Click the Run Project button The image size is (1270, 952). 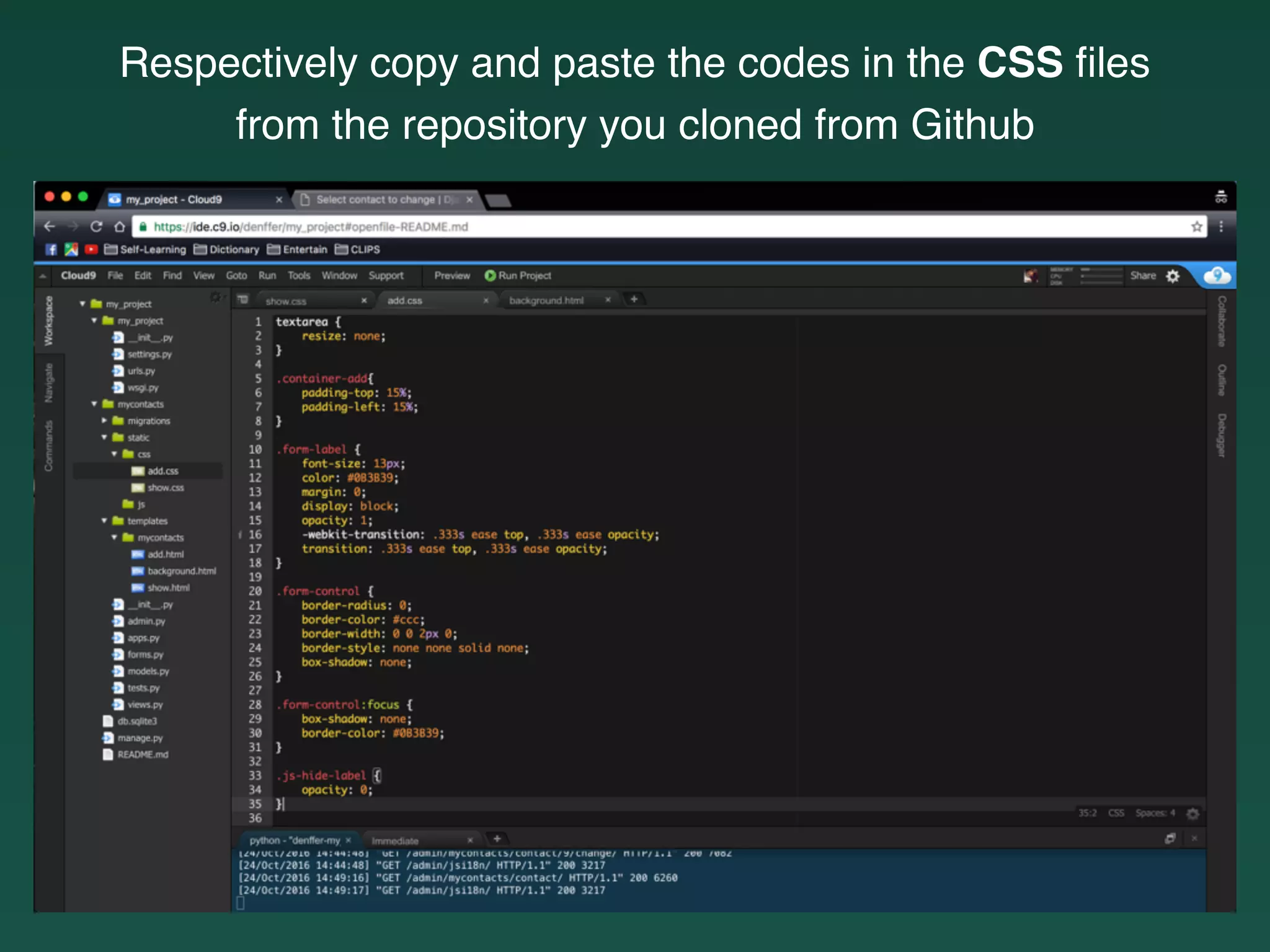[x=518, y=276]
